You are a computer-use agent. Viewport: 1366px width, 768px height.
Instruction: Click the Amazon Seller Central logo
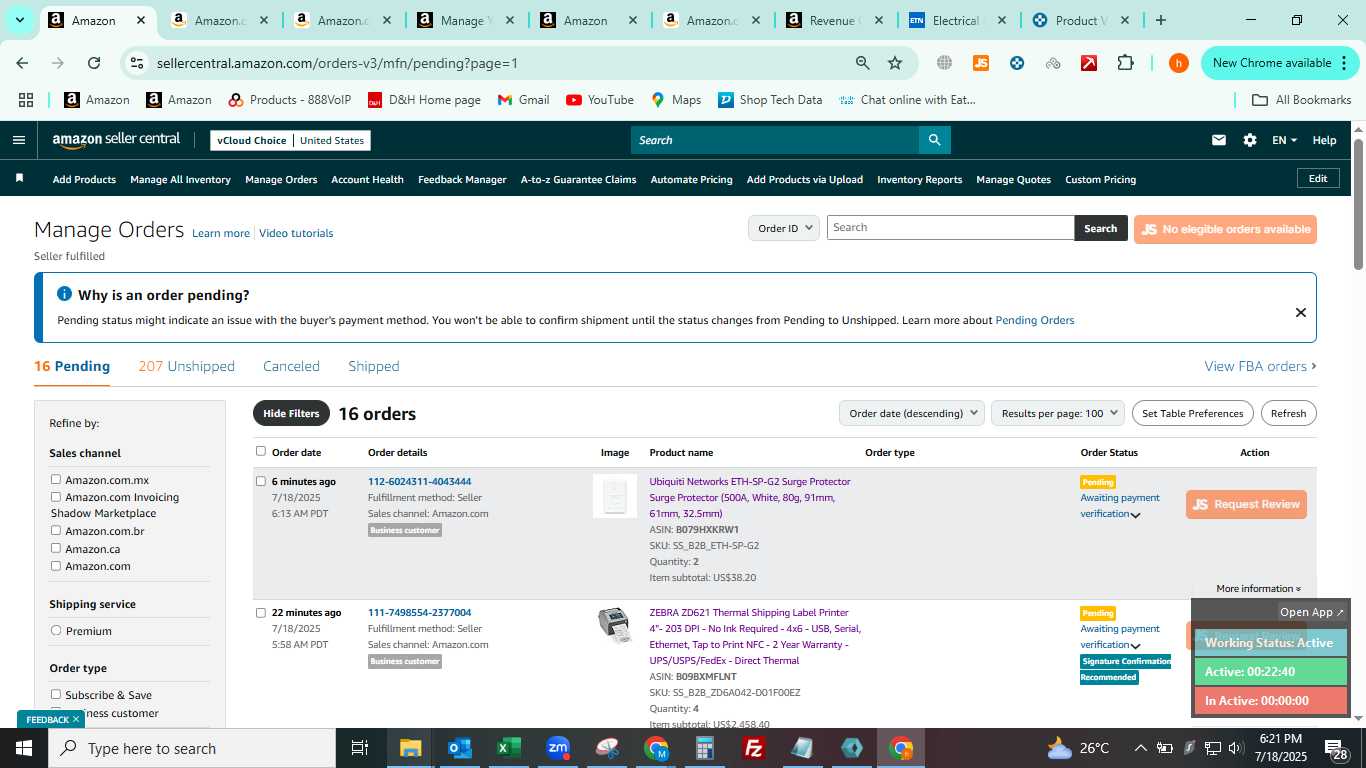pyautogui.click(x=116, y=140)
